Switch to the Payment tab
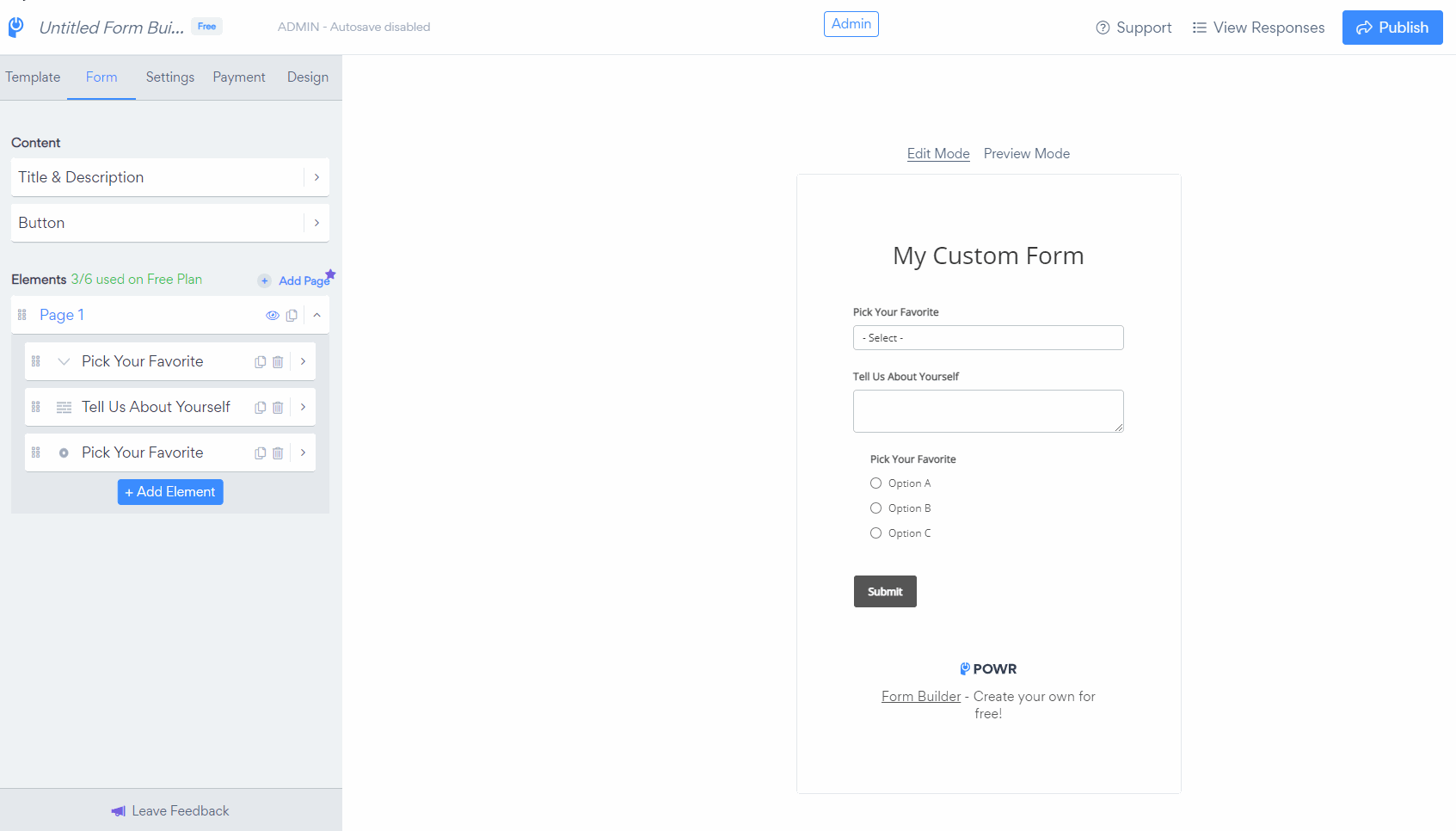 (239, 77)
